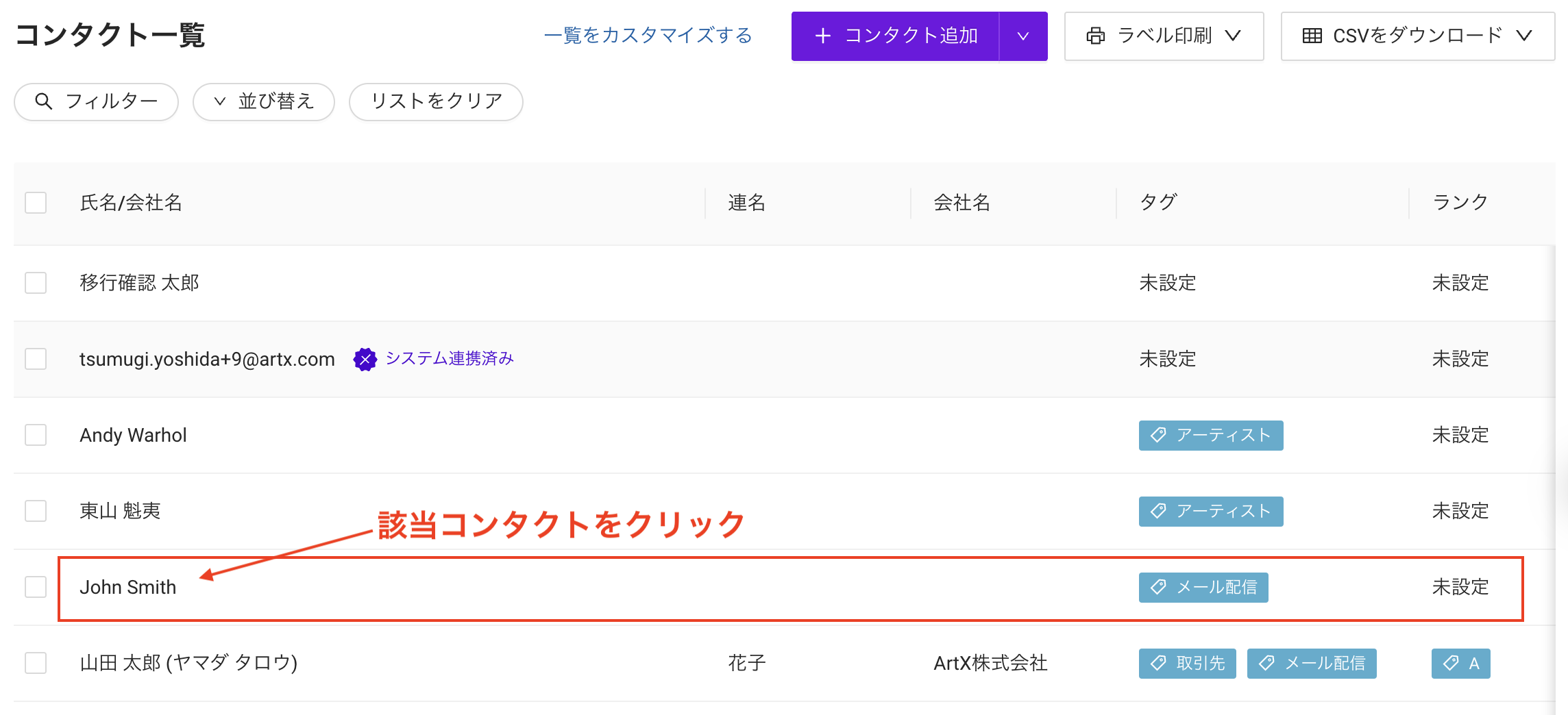The image size is (1568, 715).
Task: Click the ArtX株式会社 company cell
Action: [990, 663]
